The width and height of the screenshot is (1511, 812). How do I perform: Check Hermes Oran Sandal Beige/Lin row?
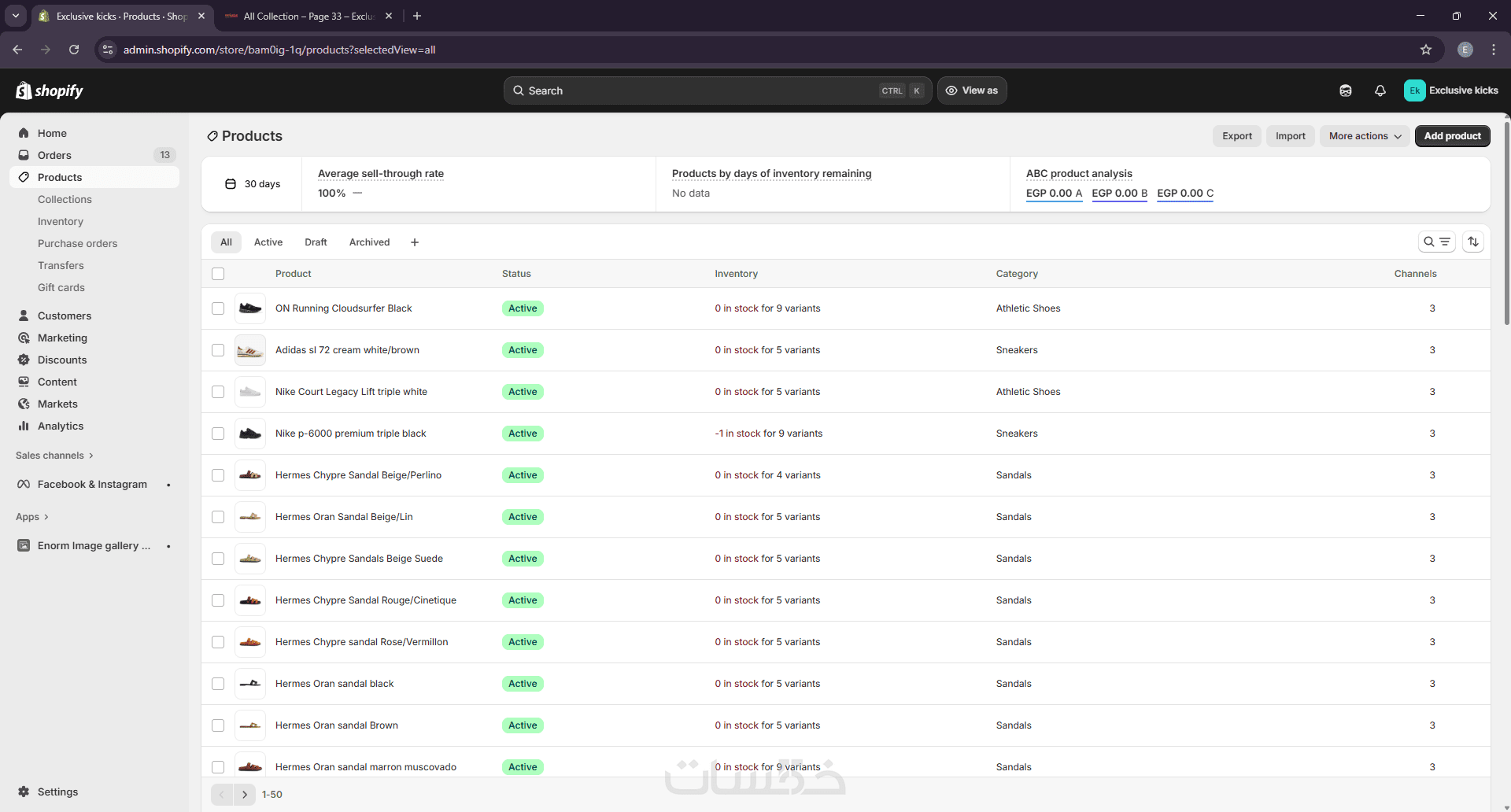tap(218, 517)
